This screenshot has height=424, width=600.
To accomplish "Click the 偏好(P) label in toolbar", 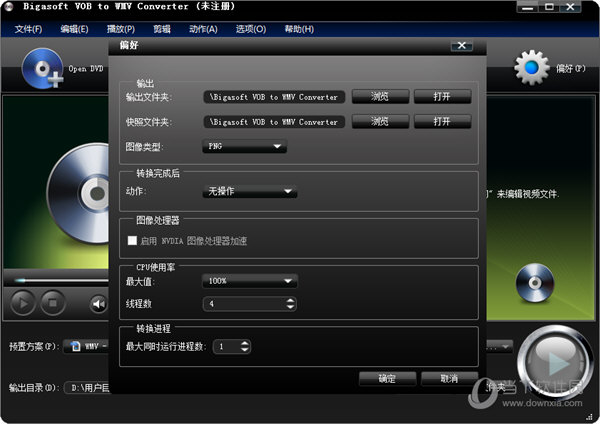I will coord(571,68).
